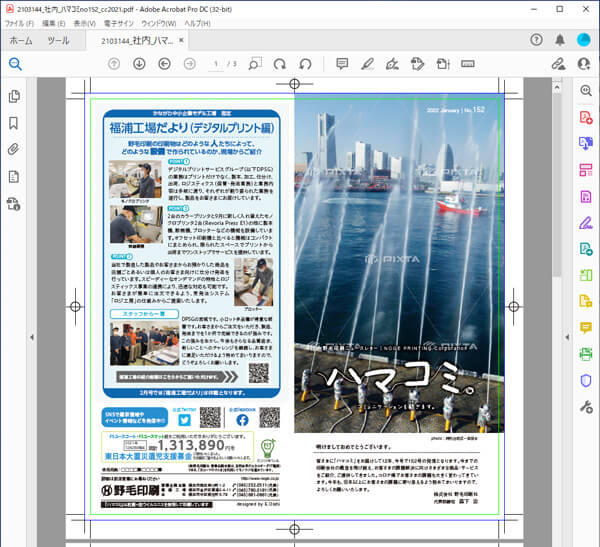This screenshot has width=600, height=547.
Task: Open the account profile avatar
Action: pos(584,39)
